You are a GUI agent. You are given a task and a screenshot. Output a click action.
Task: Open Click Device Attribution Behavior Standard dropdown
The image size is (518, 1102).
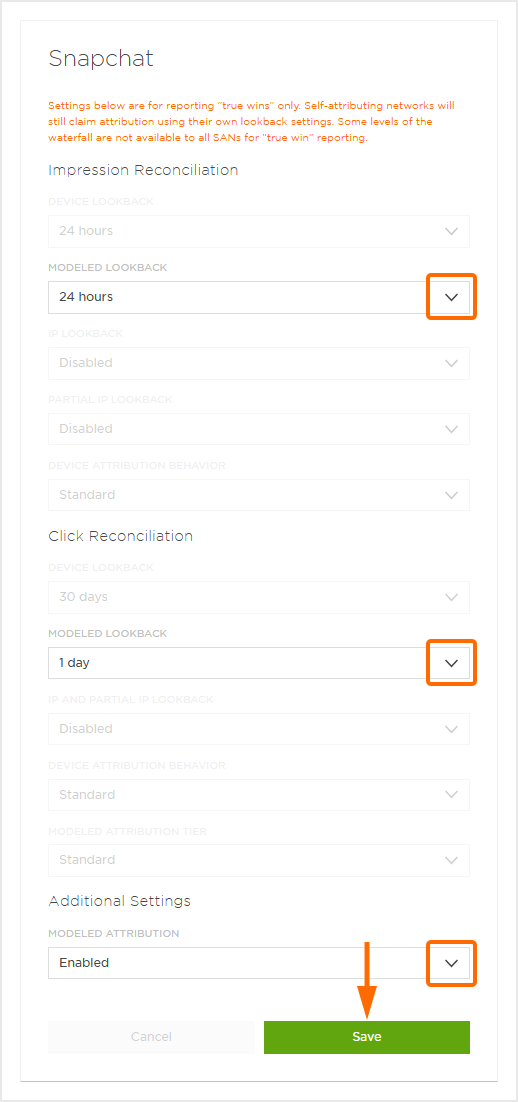tap(259, 795)
